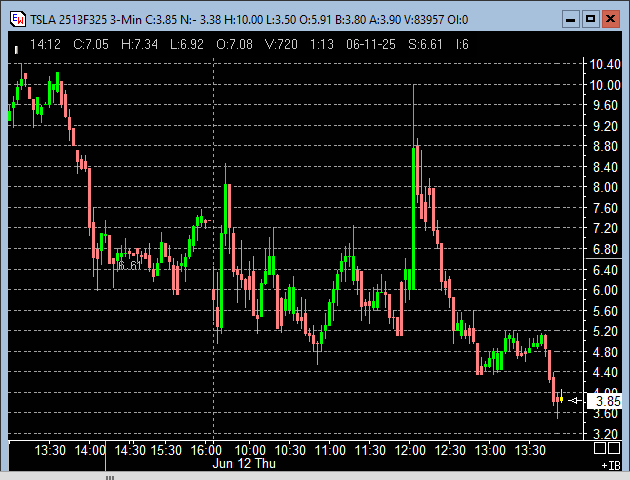Close the TSLA chart window
630x480 pixels.
(611, 19)
